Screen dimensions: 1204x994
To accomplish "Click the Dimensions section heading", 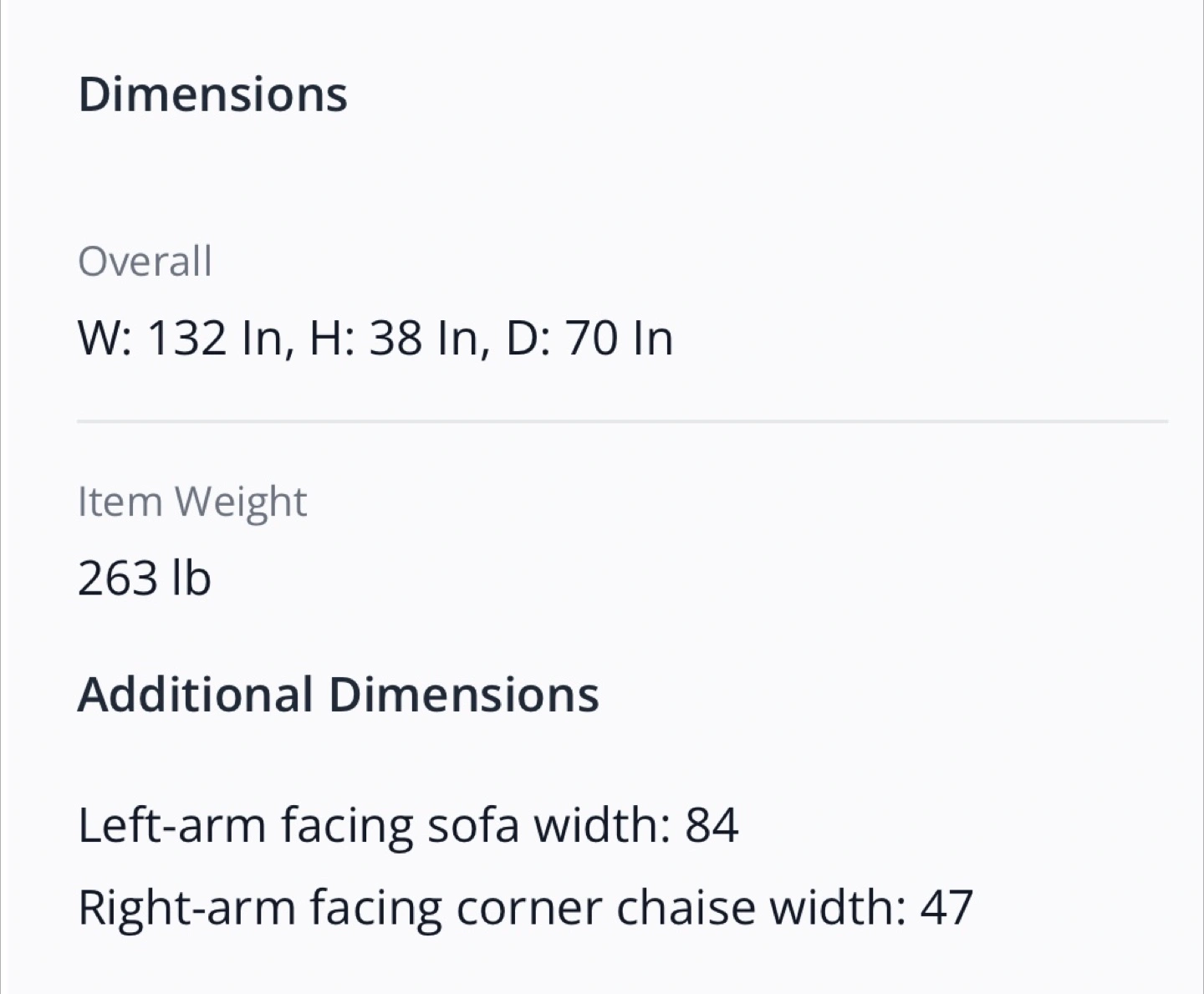I will tap(212, 94).
